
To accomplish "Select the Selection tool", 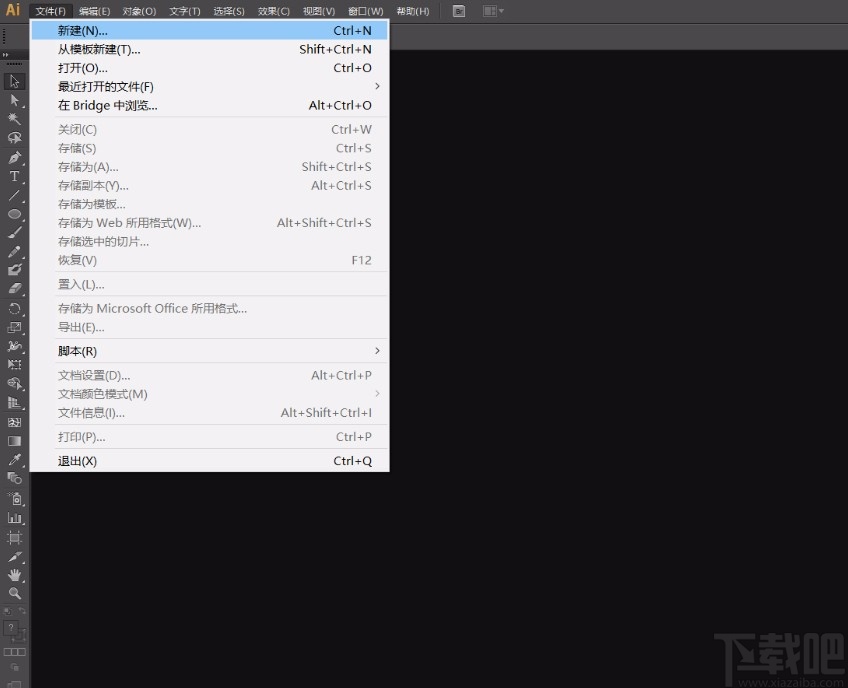I will 14,80.
